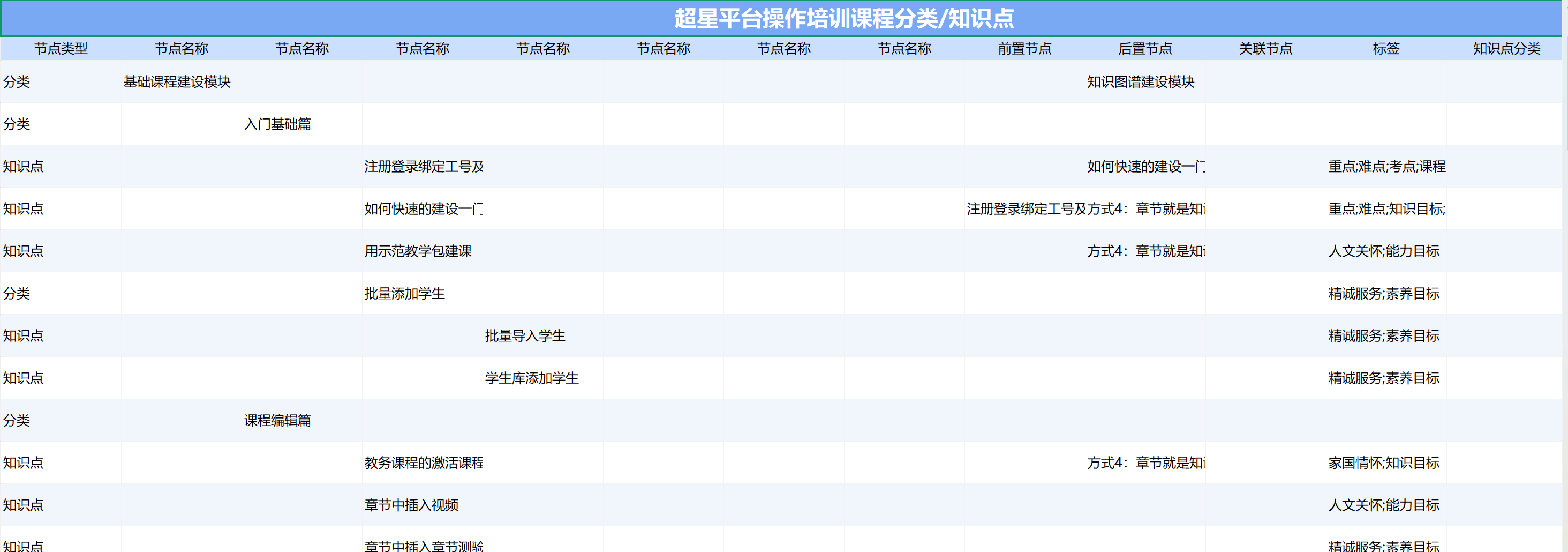Click 注册登录绑定工号及 in the node name column
Viewport: 1568px width, 552px height.
(424, 166)
